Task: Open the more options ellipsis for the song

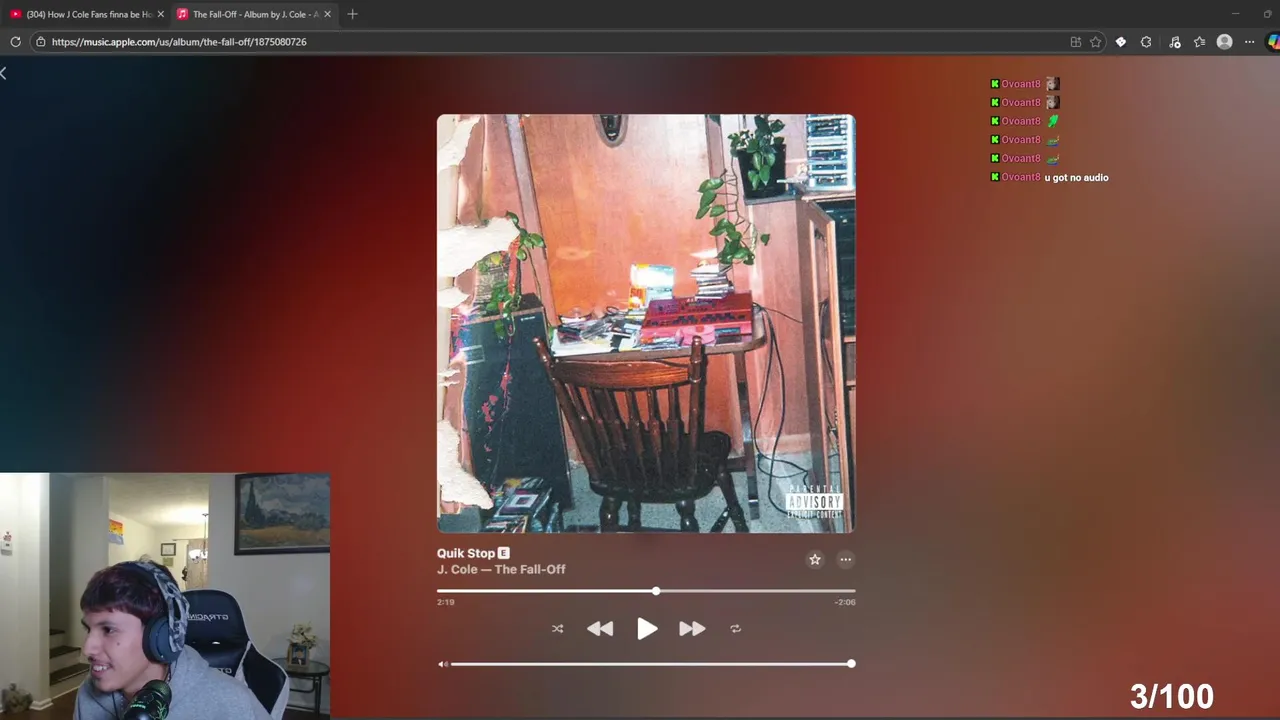Action: [x=846, y=560]
